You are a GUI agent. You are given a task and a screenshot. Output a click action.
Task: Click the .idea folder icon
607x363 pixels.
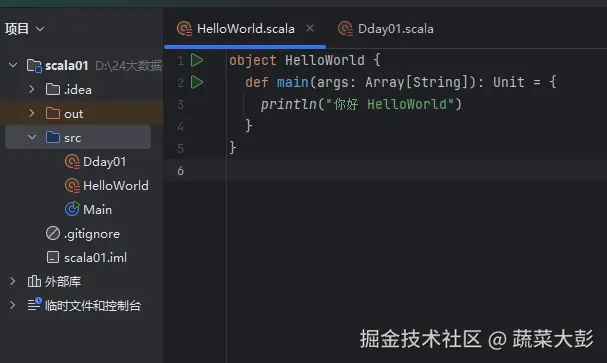click(53, 89)
